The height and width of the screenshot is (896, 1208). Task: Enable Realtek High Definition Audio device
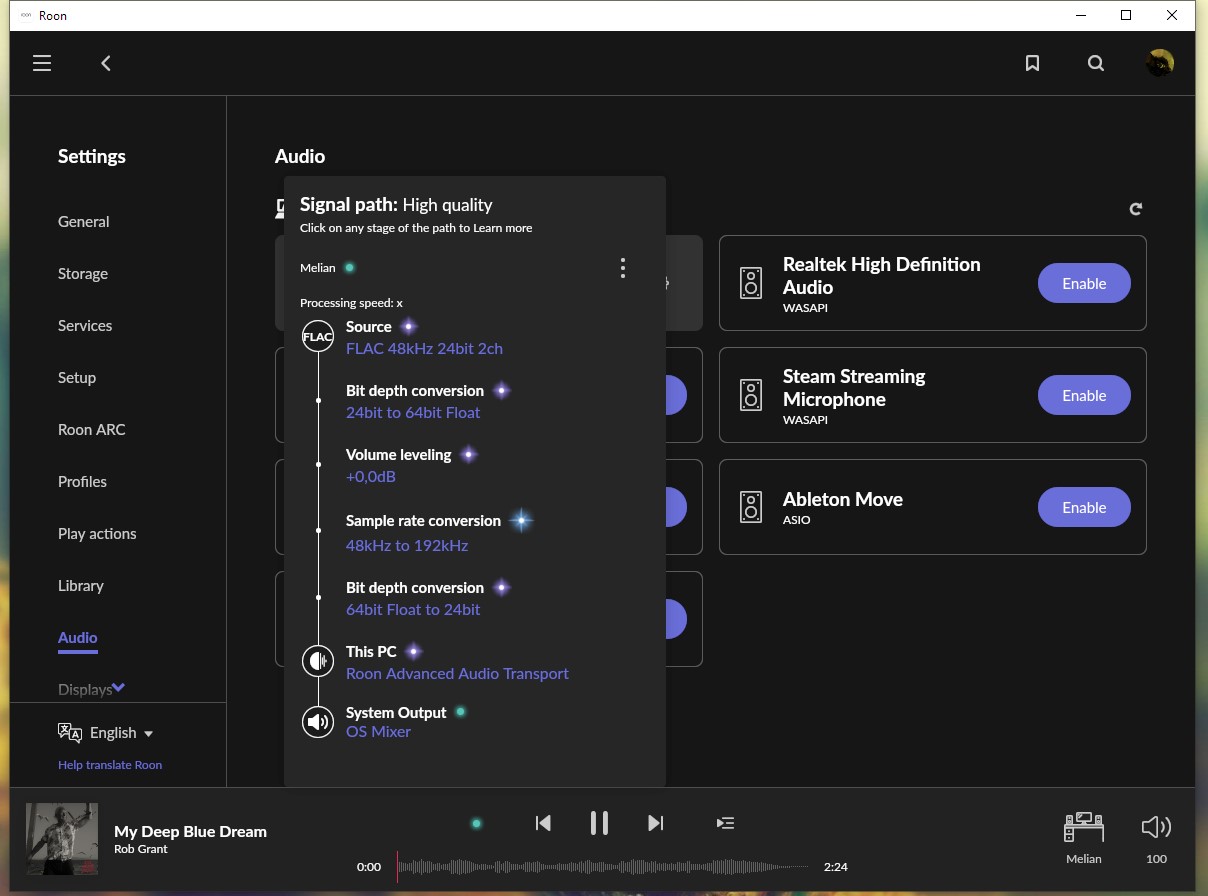[x=1084, y=284]
